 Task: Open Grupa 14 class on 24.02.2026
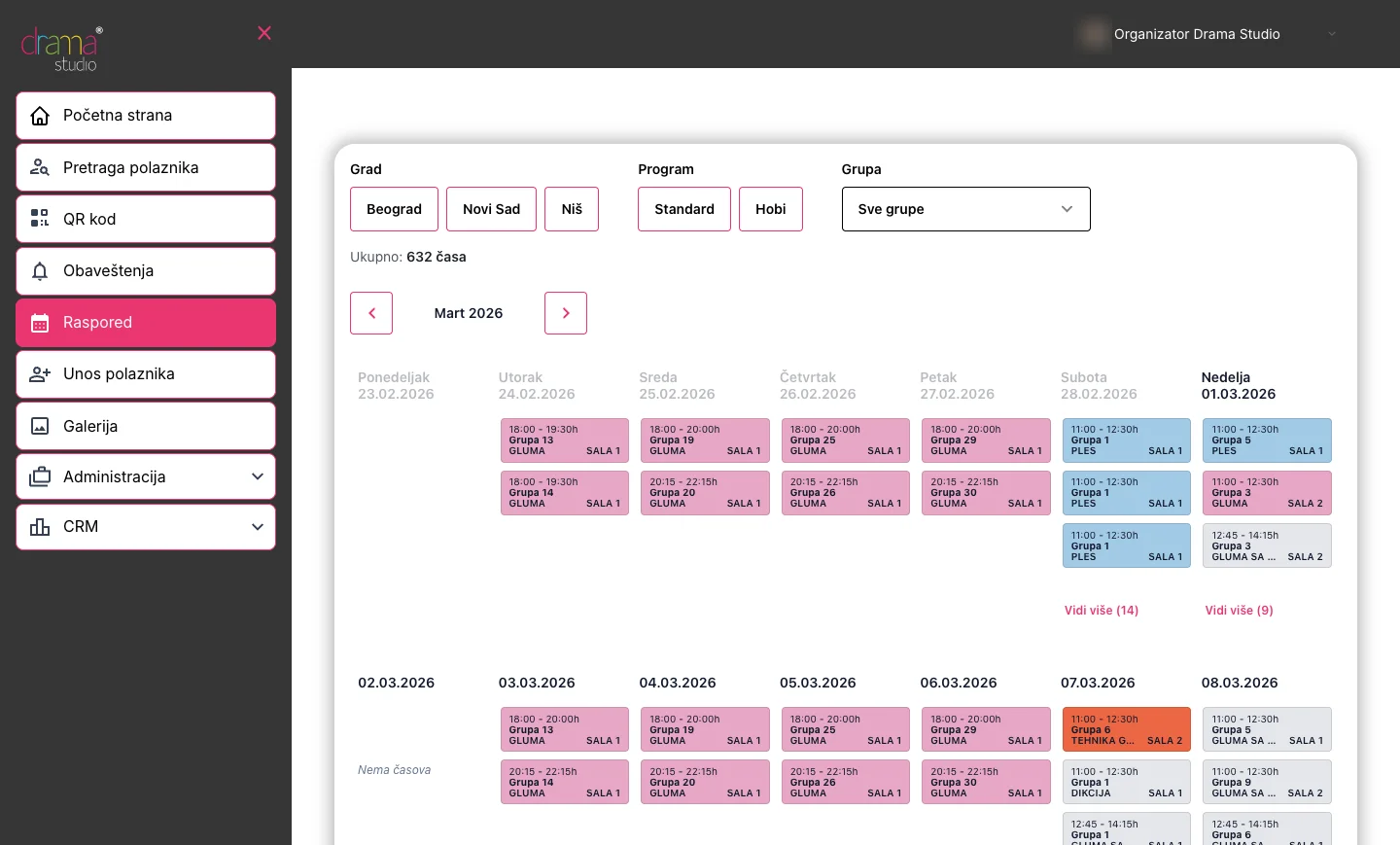click(x=565, y=493)
